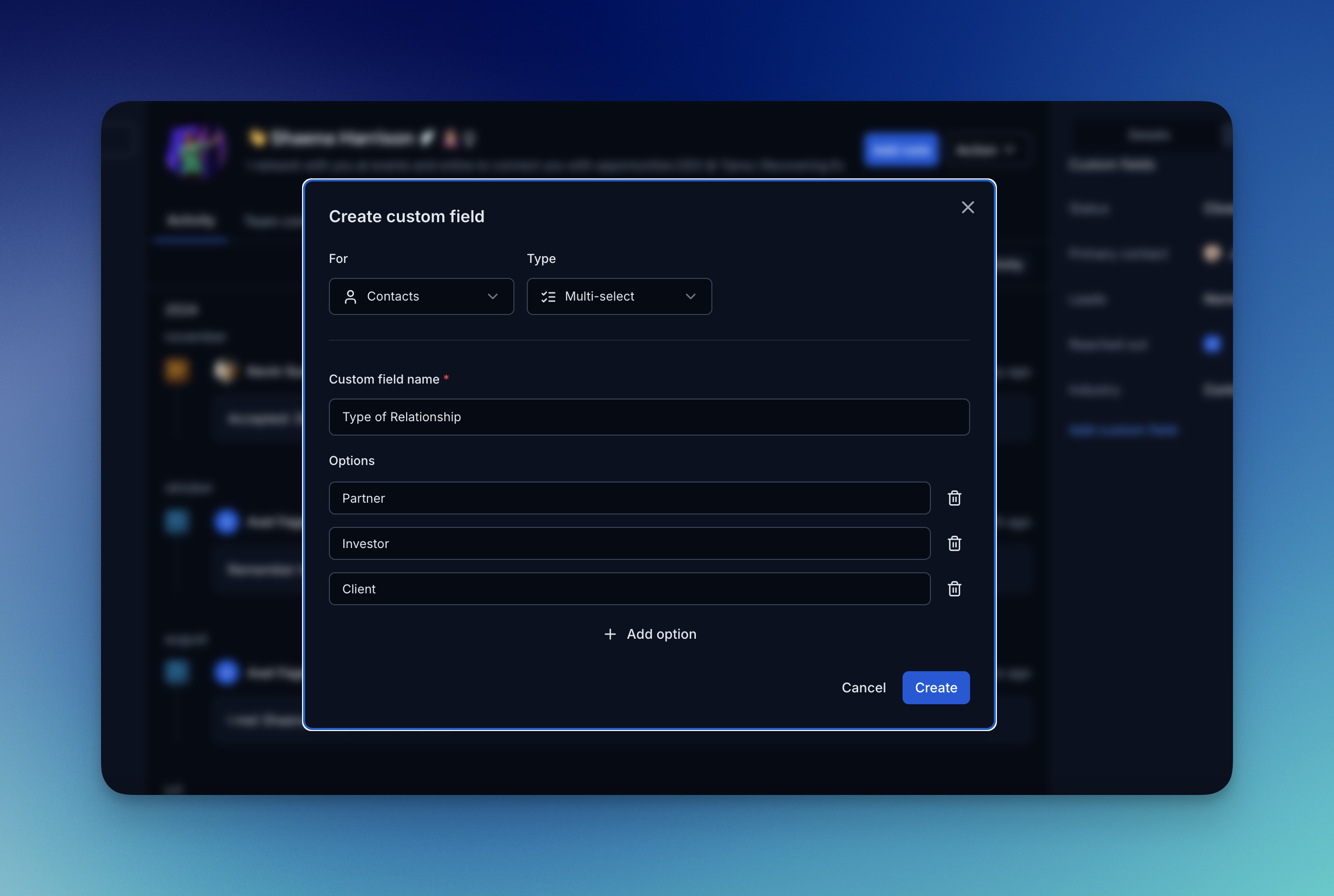Viewport: 1334px width, 896px height.
Task: Open the Type Multi-select dropdown
Action: point(619,296)
